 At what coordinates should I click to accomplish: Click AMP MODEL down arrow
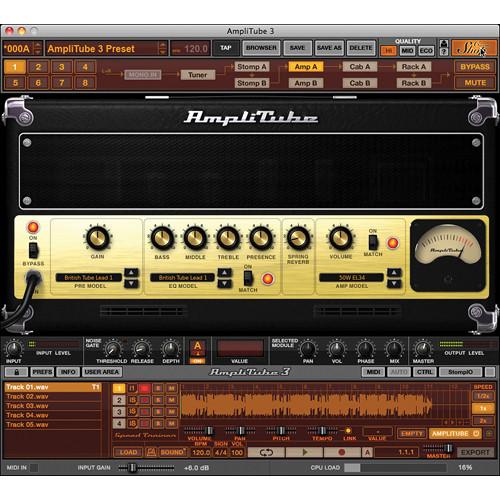(394, 284)
